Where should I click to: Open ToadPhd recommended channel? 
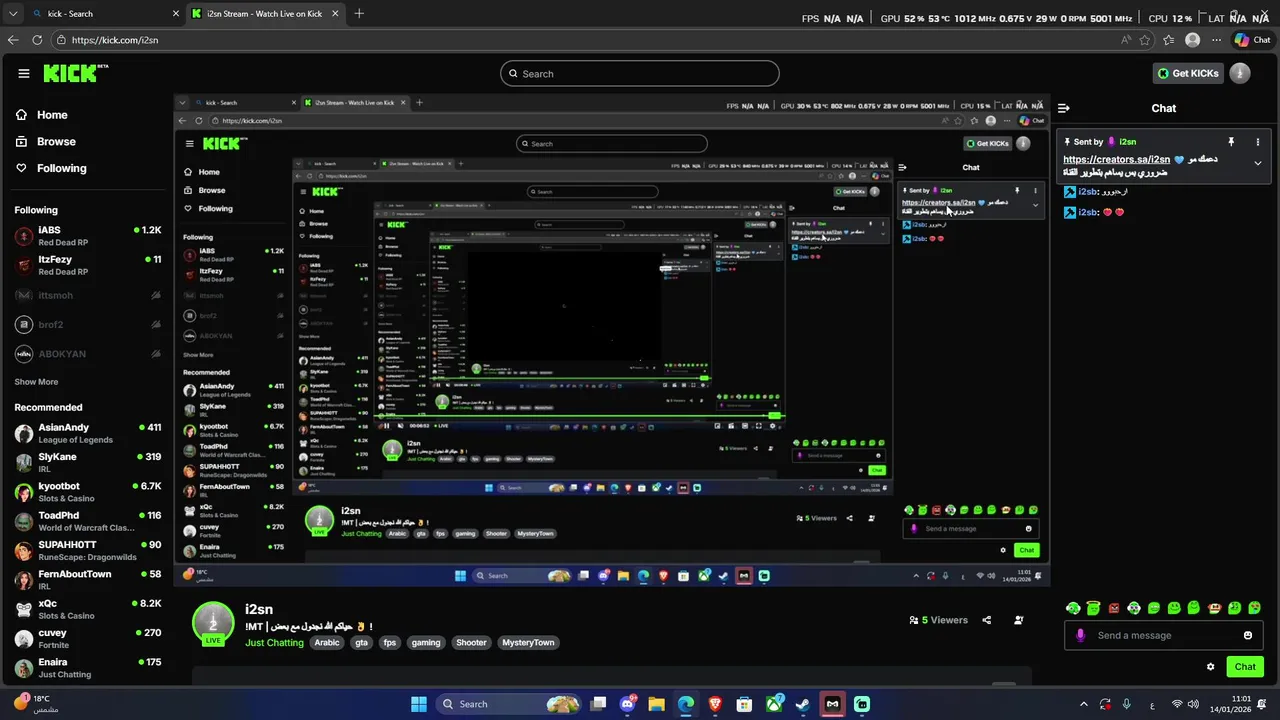88,521
